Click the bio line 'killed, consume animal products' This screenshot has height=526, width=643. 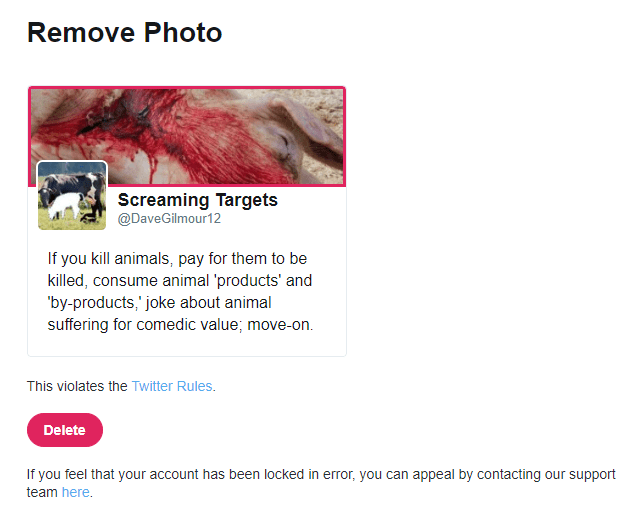[180, 280]
